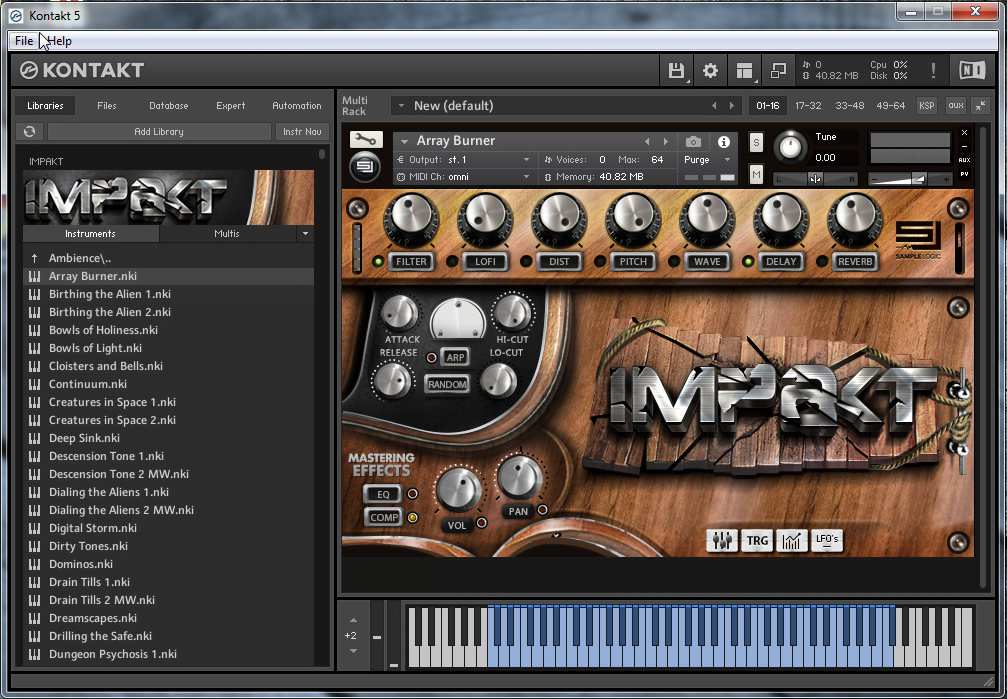The height and width of the screenshot is (699, 1007).
Task: Mute the instrument with M button
Action: pyautogui.click(x=756, y=173)
